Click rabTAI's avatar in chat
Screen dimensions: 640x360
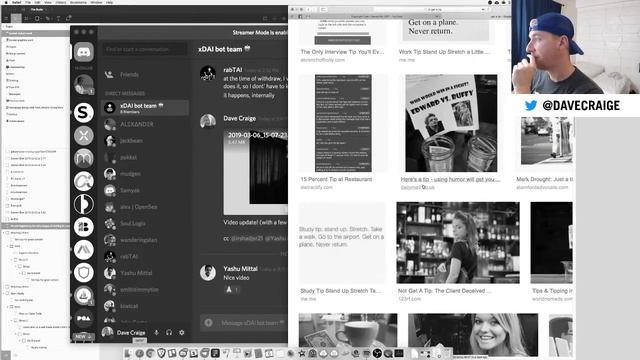click(x=208, y=74)
